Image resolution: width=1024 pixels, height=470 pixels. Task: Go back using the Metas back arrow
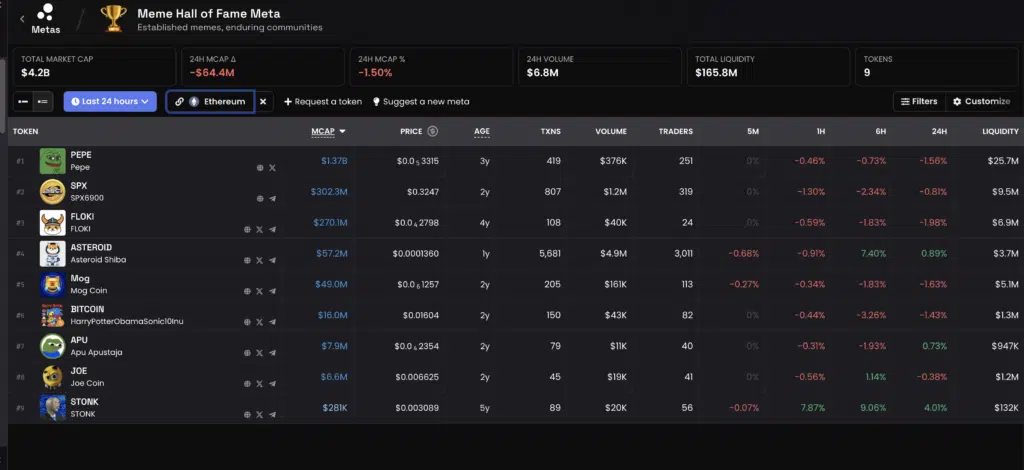(x=22, y=19)
